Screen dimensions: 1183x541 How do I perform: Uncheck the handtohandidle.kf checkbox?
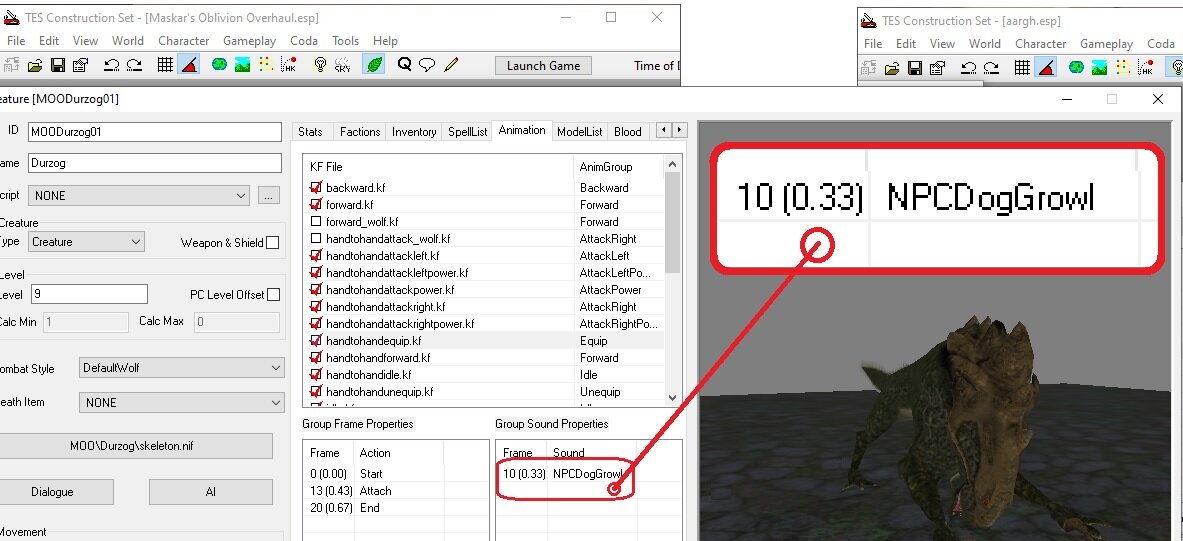pos(316,375)
